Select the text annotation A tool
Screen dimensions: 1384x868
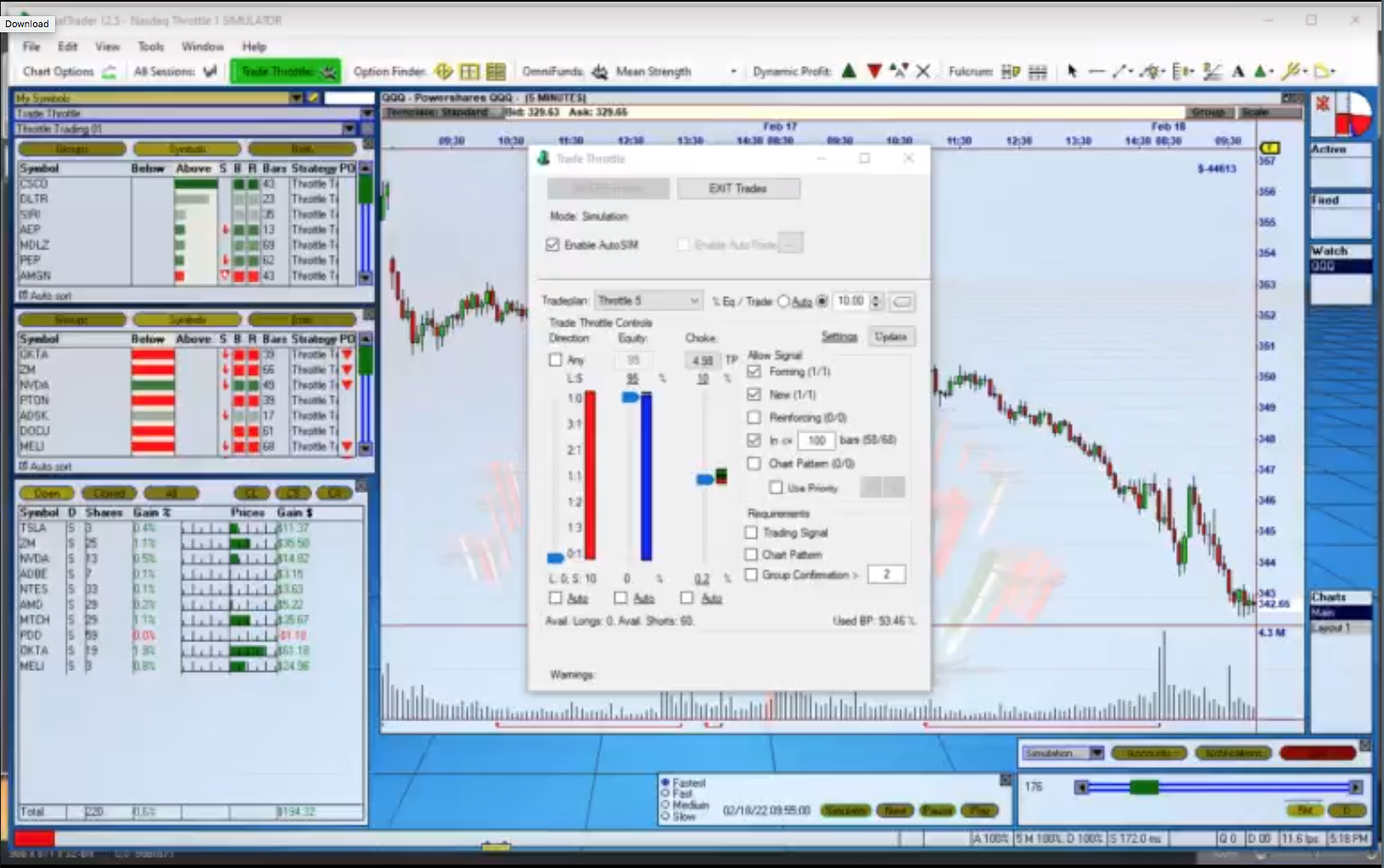tap(1238, 71)
